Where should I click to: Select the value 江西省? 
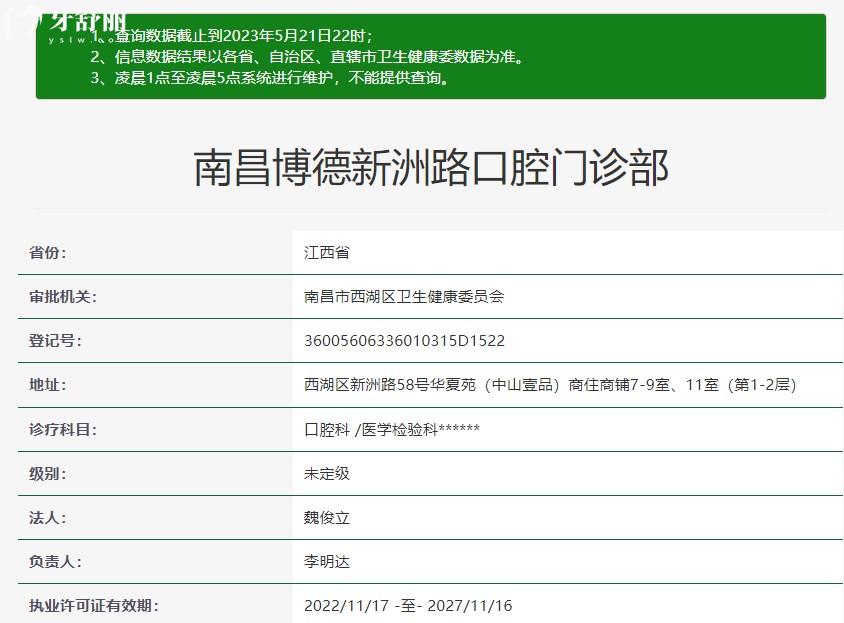[x=327, y=253]
